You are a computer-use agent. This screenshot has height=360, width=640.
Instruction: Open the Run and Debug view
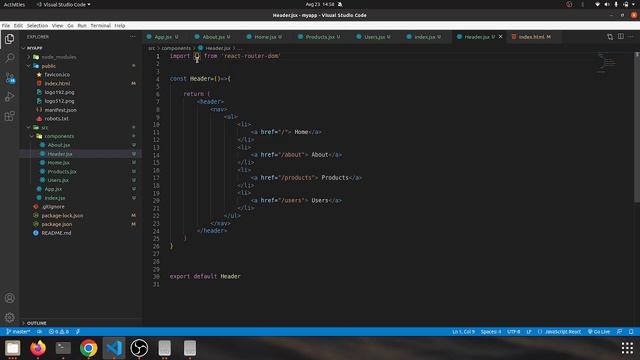pos(9,97)
